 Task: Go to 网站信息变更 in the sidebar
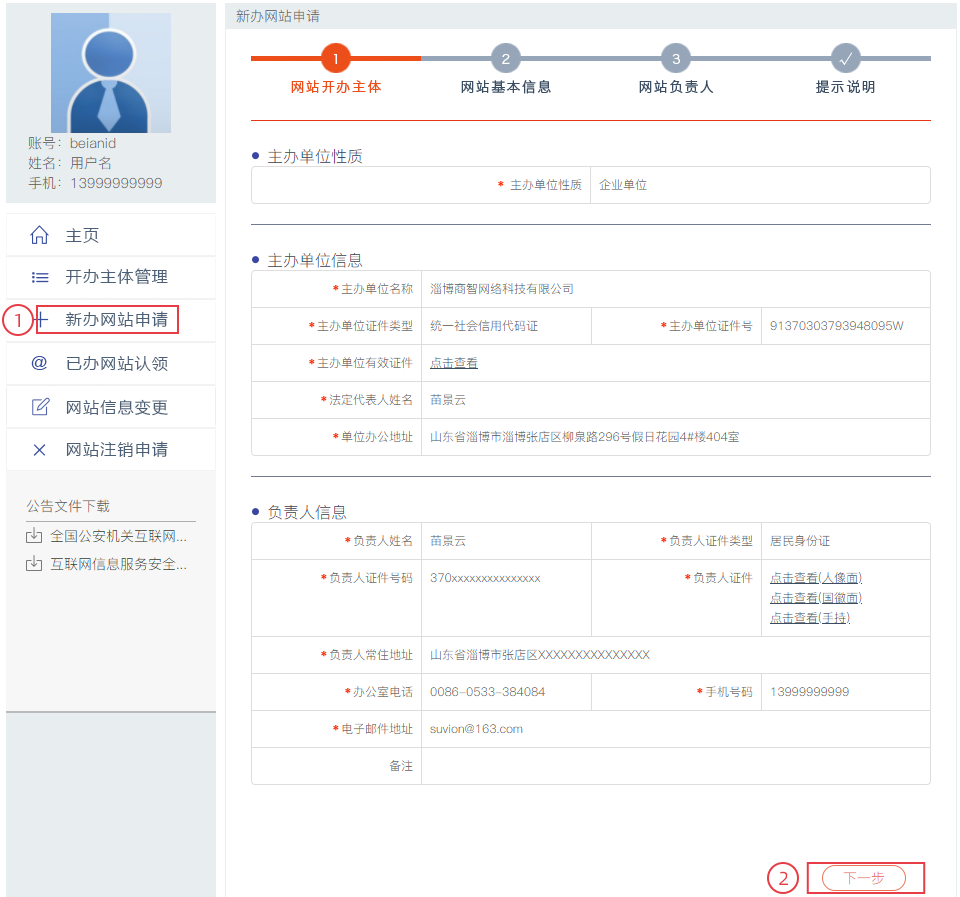coord(111,407)
